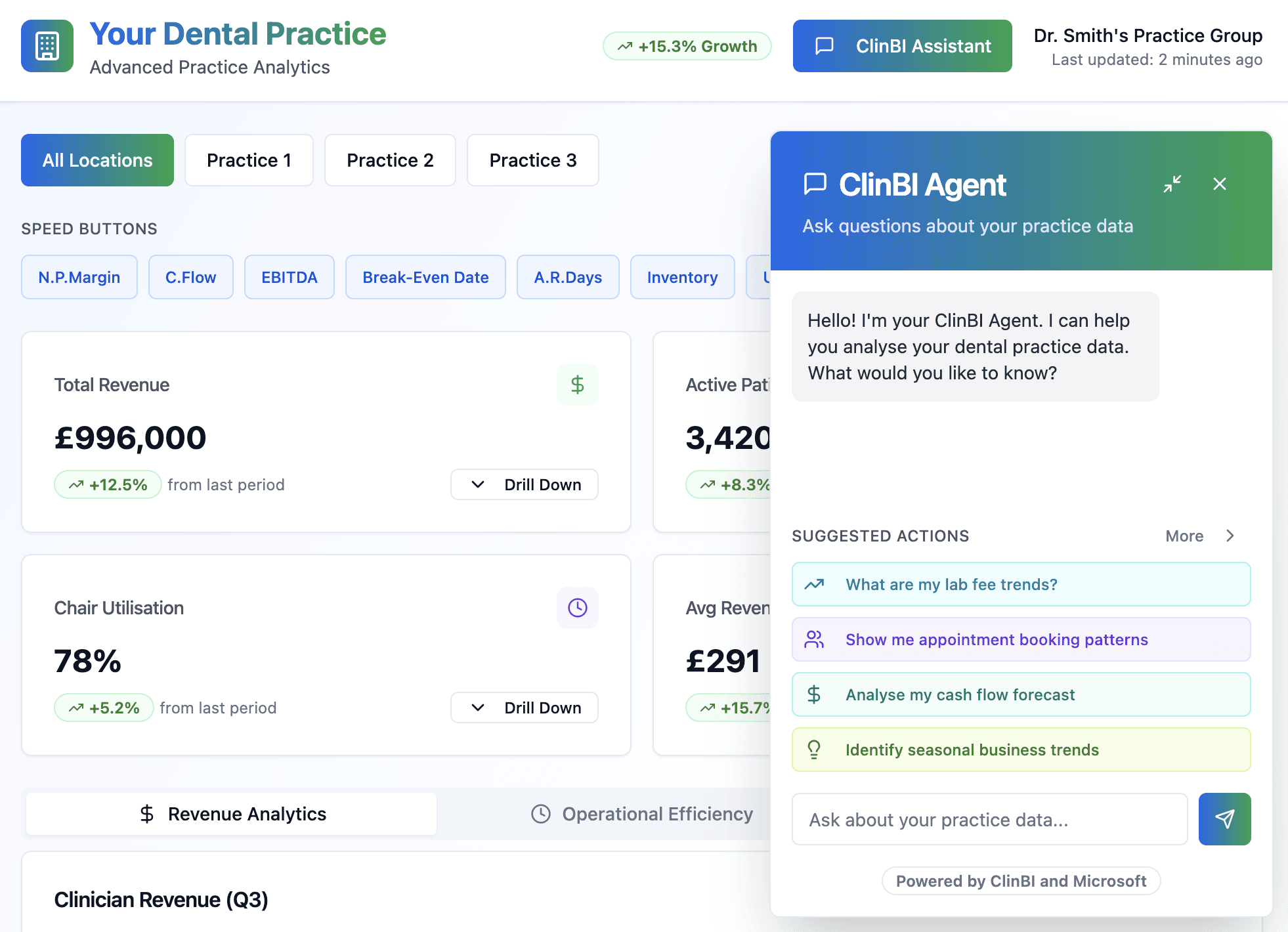This screenshot has height=932, width=1288.
Task: Switch to Operational Efficiency tab
Action: pyautogui.click(x=642, y=814)
